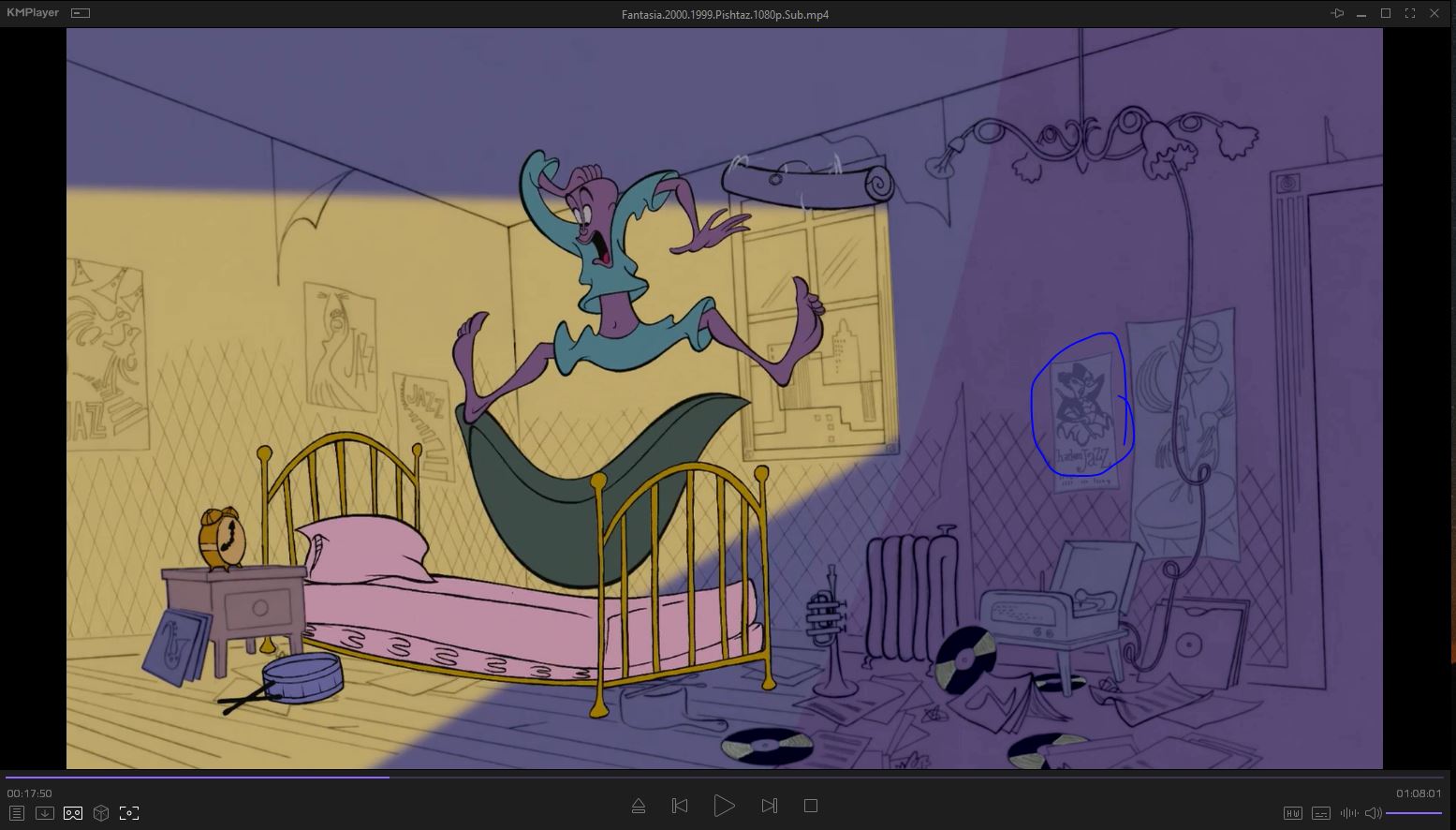This screenshot has height=830, width=1456.
Task: Click the compact mode icon beside KMPlayer
Action: [x=81, y=13]
